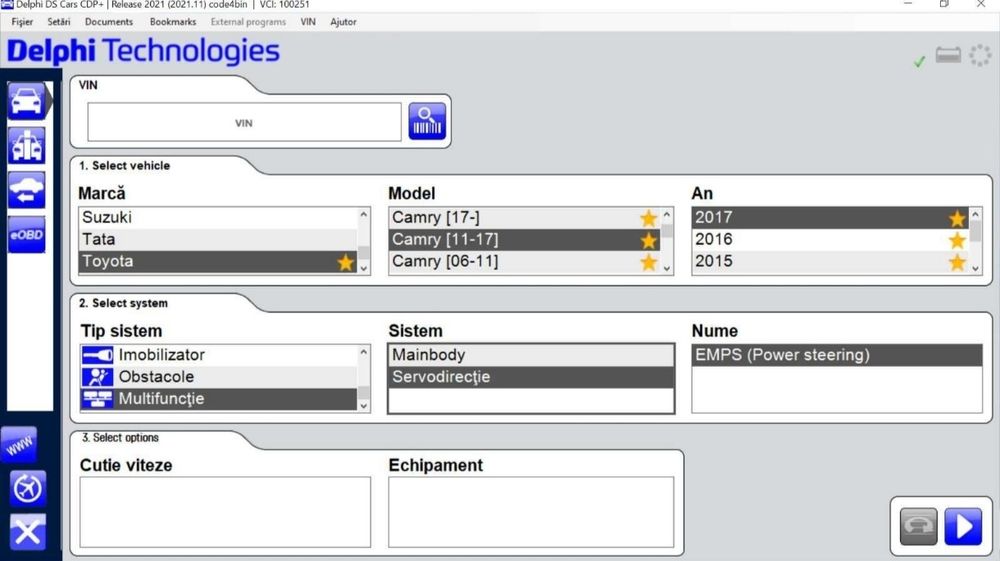Open the www web browser icon
Image resolution: width=1000 pixels, height=561 pixels.
tap(19, 444)
